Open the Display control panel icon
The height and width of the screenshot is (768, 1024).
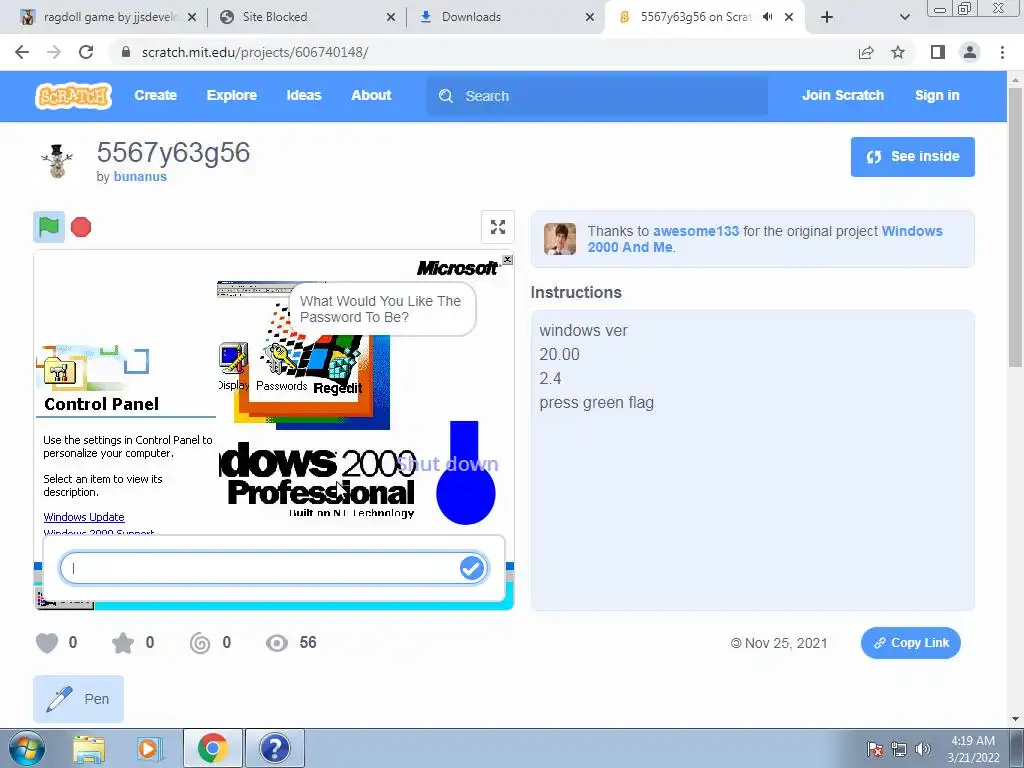click(x=233, y=366)
